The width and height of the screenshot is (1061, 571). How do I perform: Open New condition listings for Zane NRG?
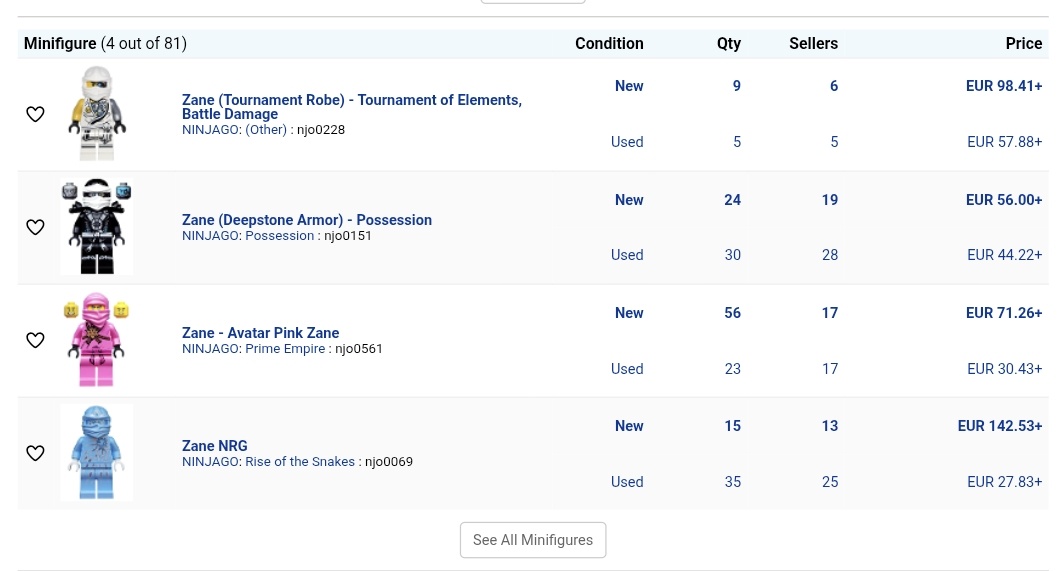coord(629,426)
